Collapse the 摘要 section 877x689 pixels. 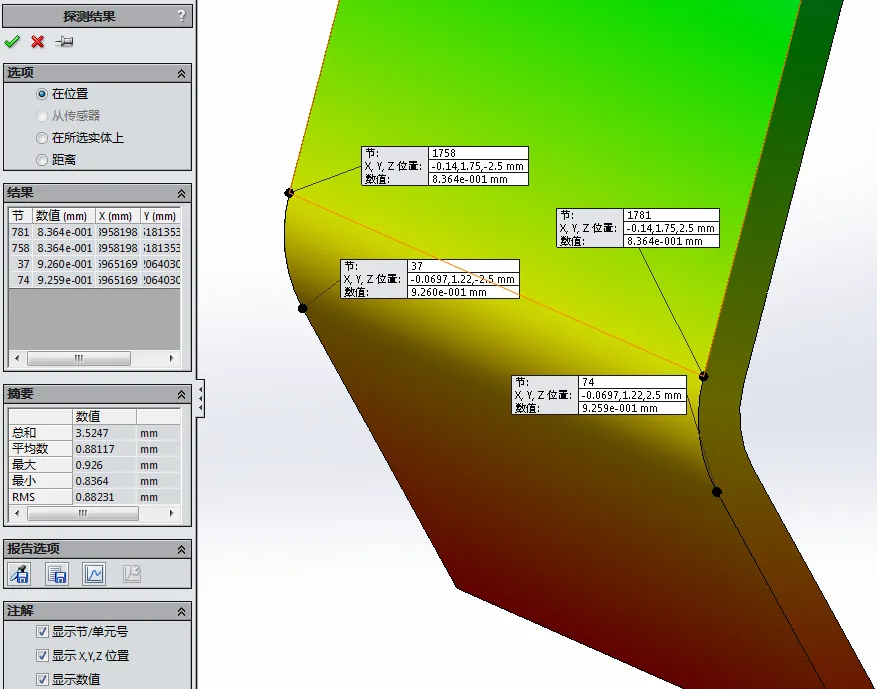click(x=181, y=394)
